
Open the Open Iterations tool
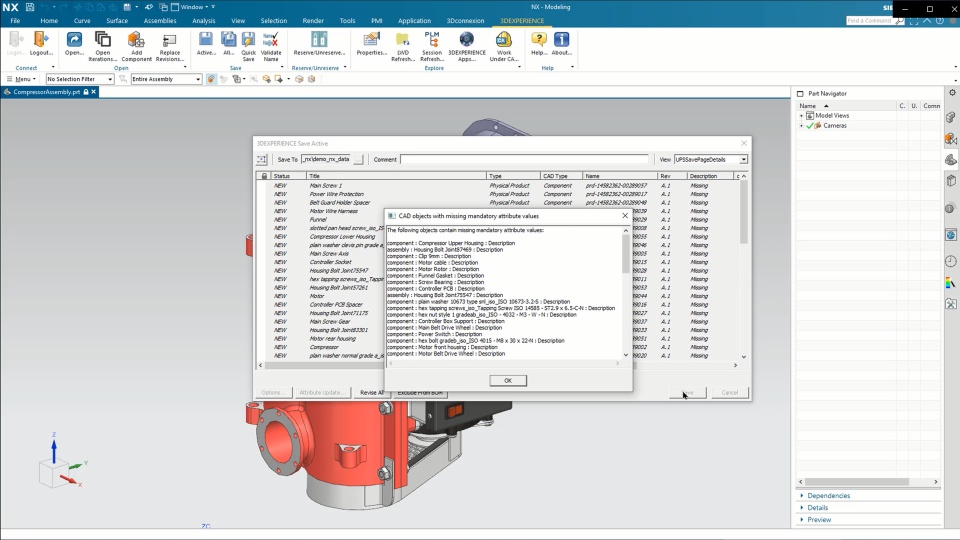point(103,46)
